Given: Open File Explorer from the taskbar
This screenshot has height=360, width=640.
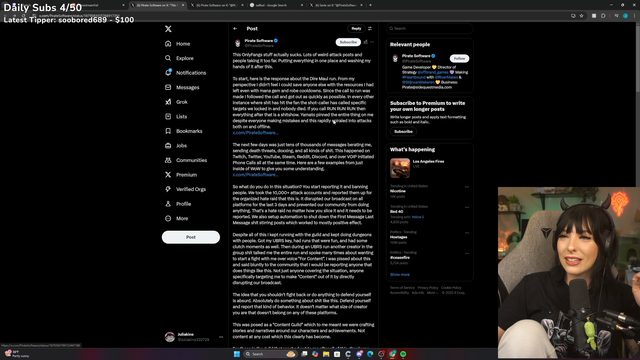Looking at the screenshot, I should [326, 354].
